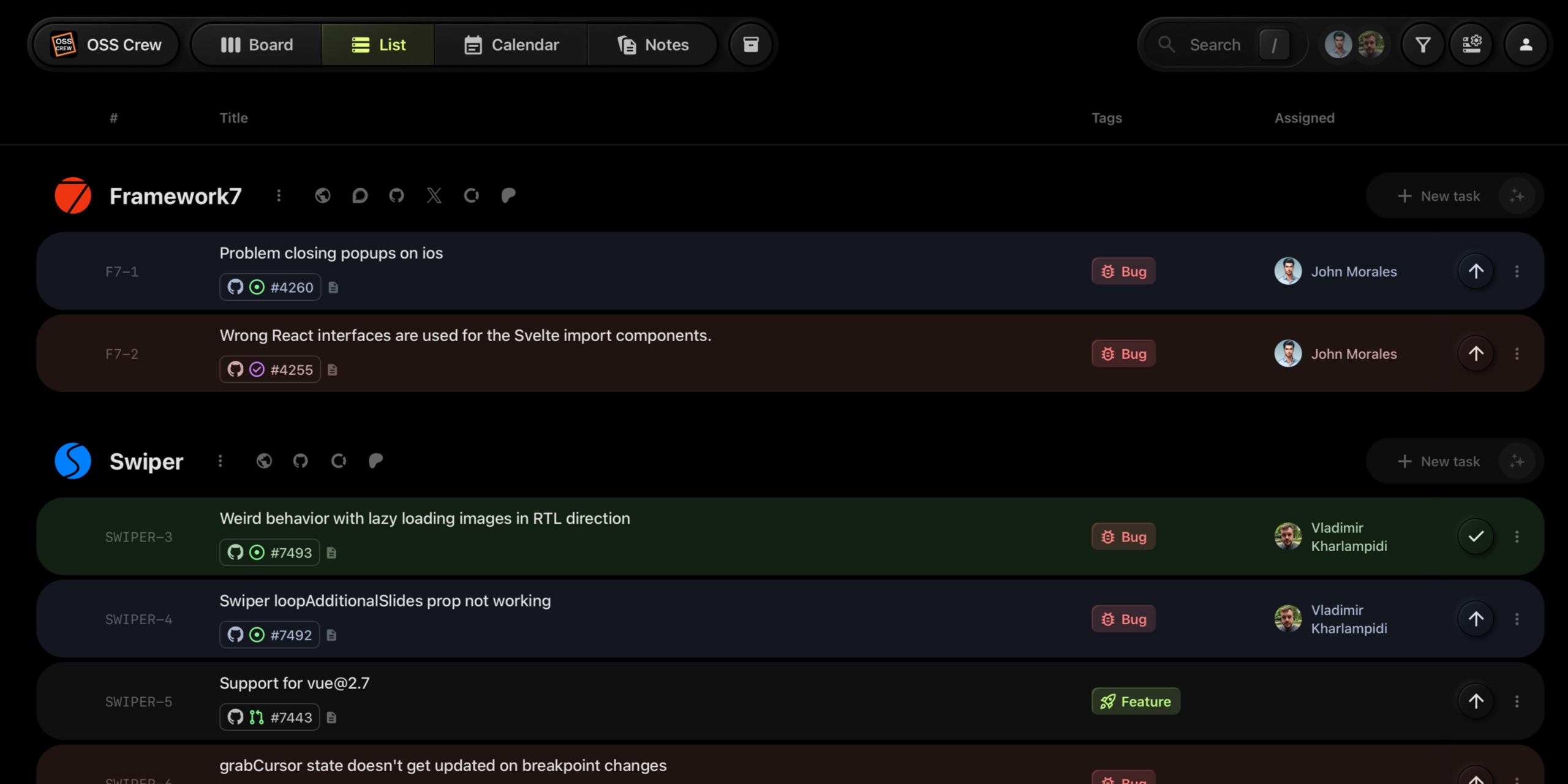
Task: Open more options for F7-2 task
Action: tap(1517, 354)
